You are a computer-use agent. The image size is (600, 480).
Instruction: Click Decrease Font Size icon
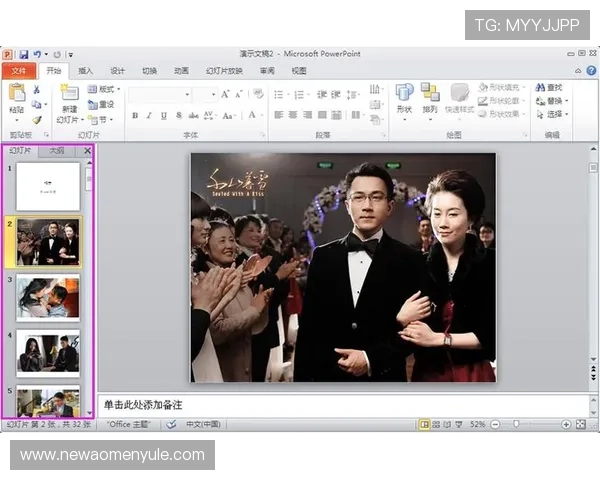pyautogui.click(x=239, y=94)
